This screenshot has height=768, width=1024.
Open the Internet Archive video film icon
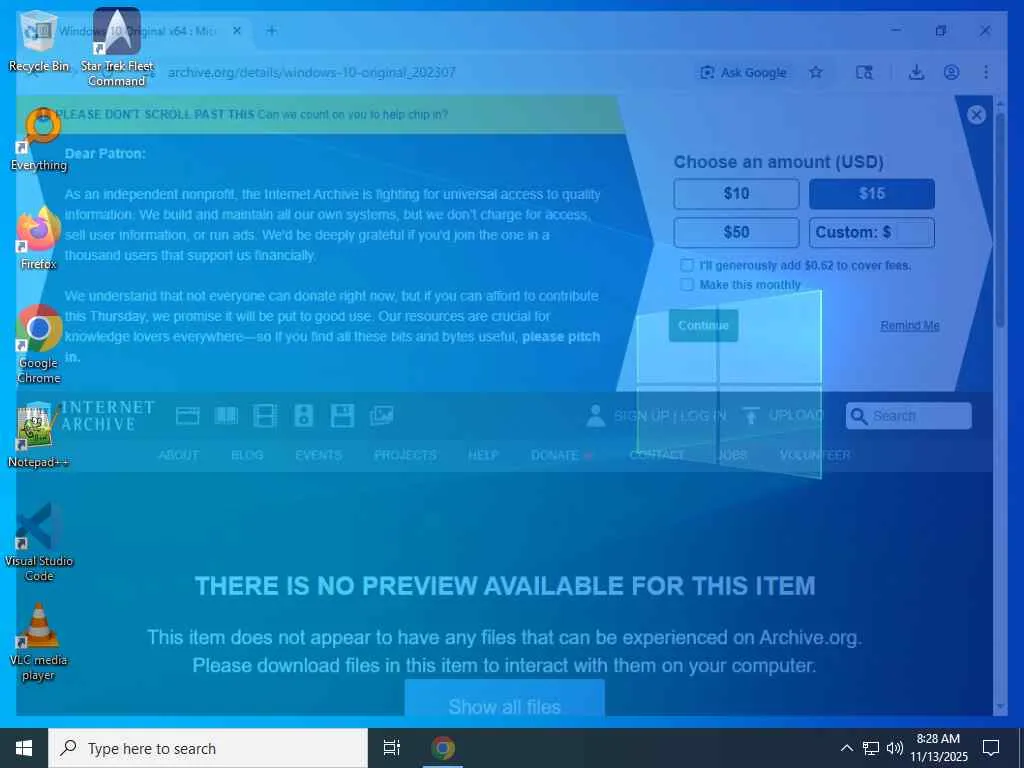point(264,416)
